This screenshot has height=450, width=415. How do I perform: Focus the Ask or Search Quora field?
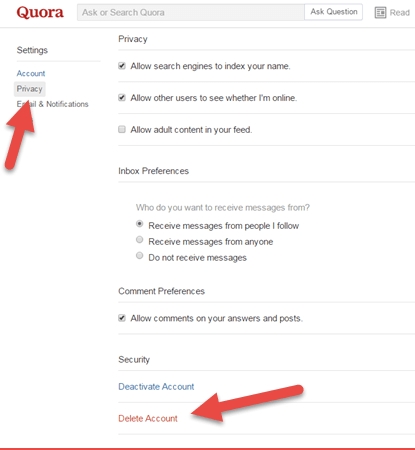pyautogui.click(x=191, y=12)
